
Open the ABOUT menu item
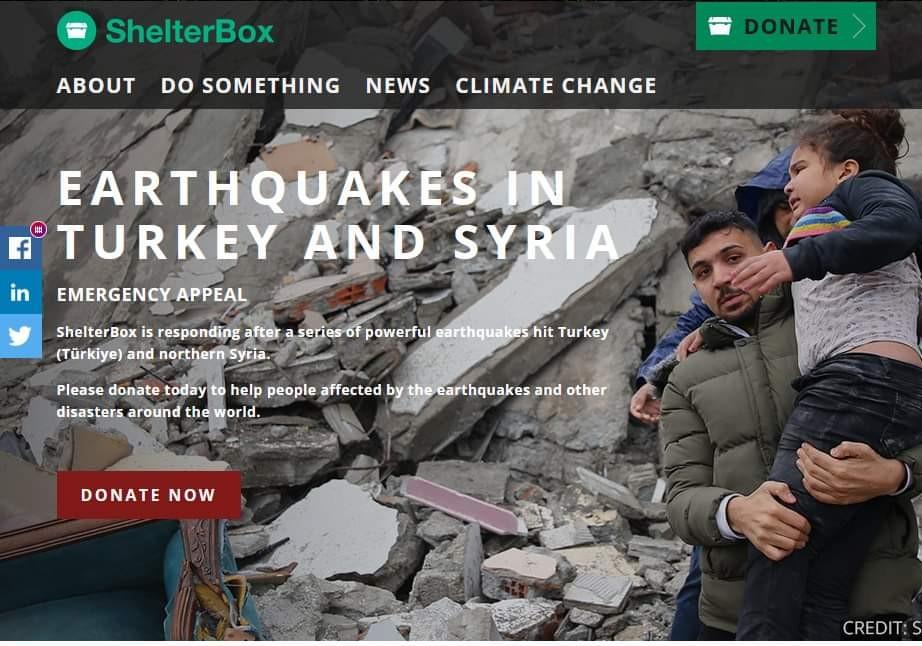[x=96, y=86]
